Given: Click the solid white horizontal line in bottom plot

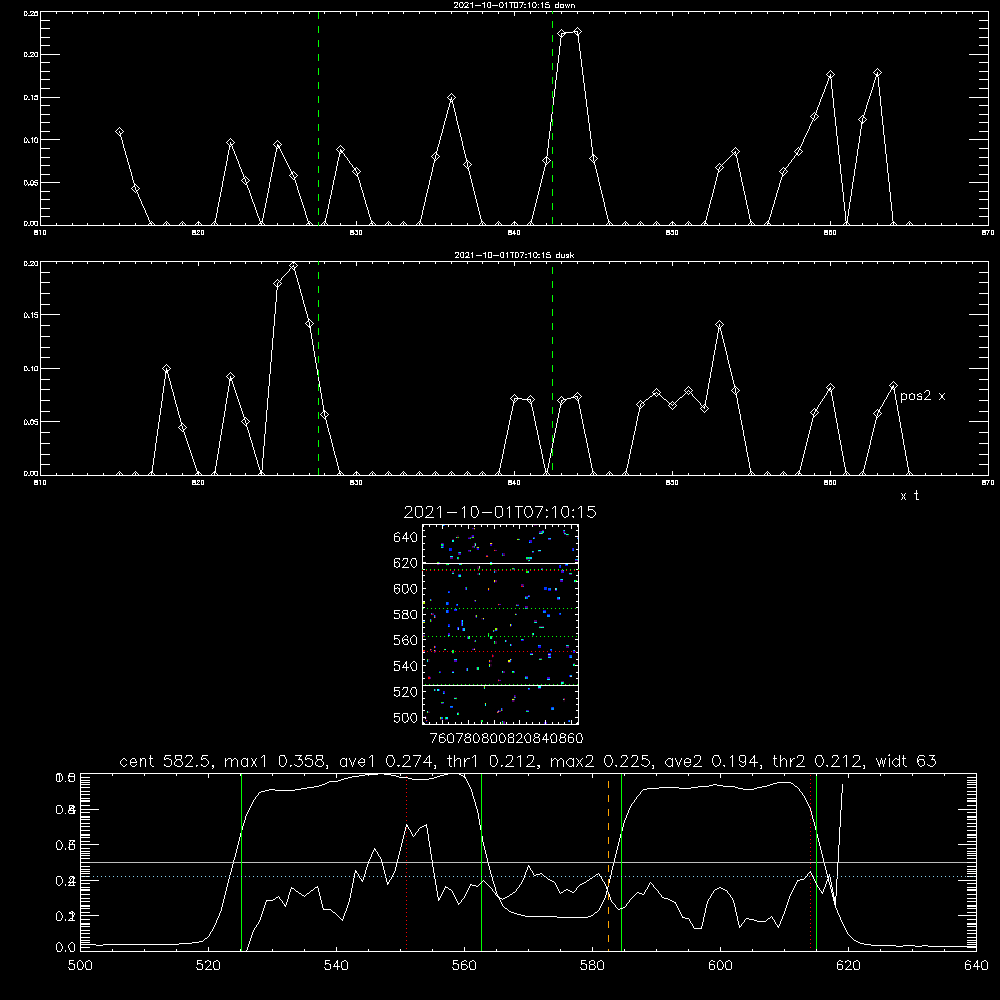Looking at the screenshot, I should [528, 862].
